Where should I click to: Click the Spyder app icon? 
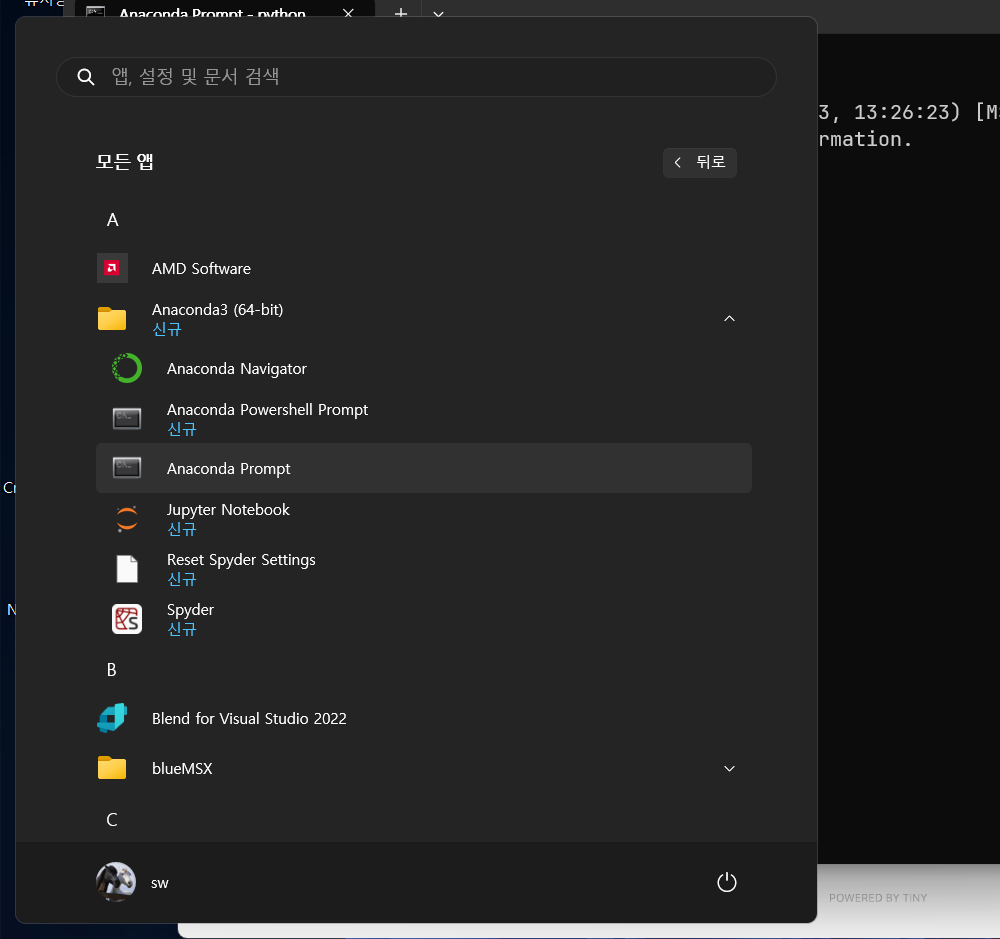pyautogui.click(x=127, y=619)
